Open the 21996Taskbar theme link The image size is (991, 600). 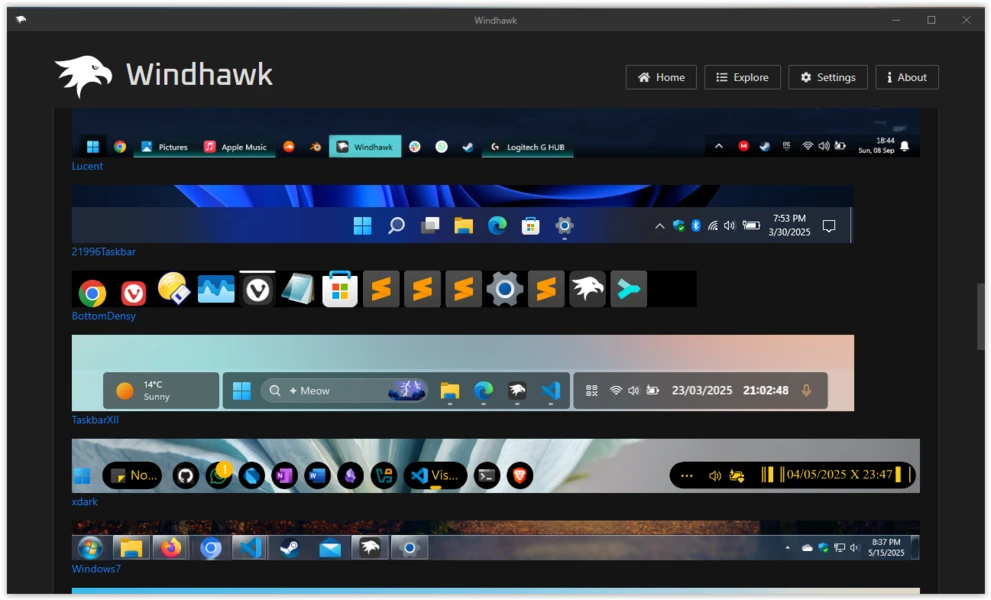(104, 252)
